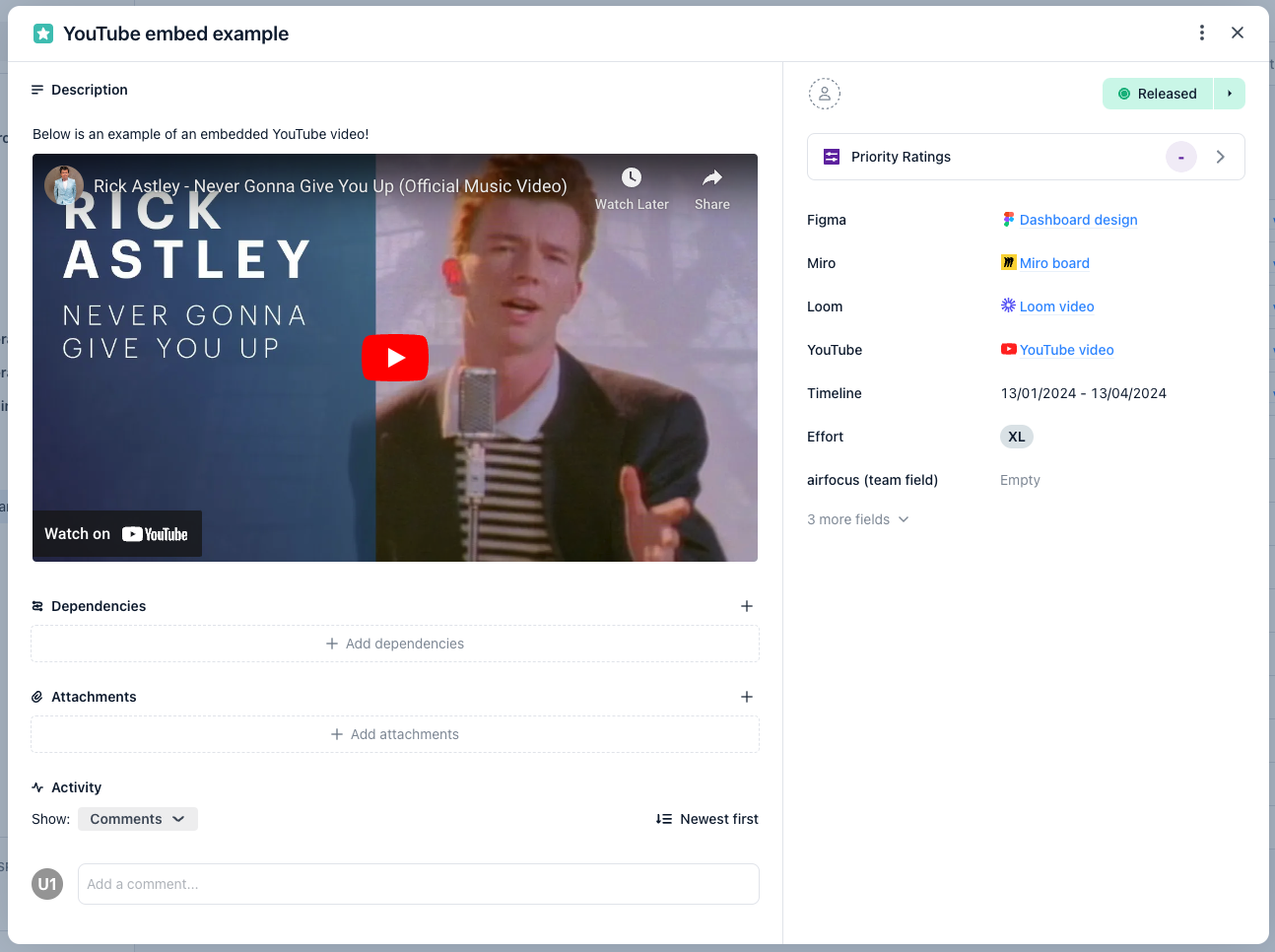Click the Attachments section heading
The image size is (1275, 952).
coord(94,697)
